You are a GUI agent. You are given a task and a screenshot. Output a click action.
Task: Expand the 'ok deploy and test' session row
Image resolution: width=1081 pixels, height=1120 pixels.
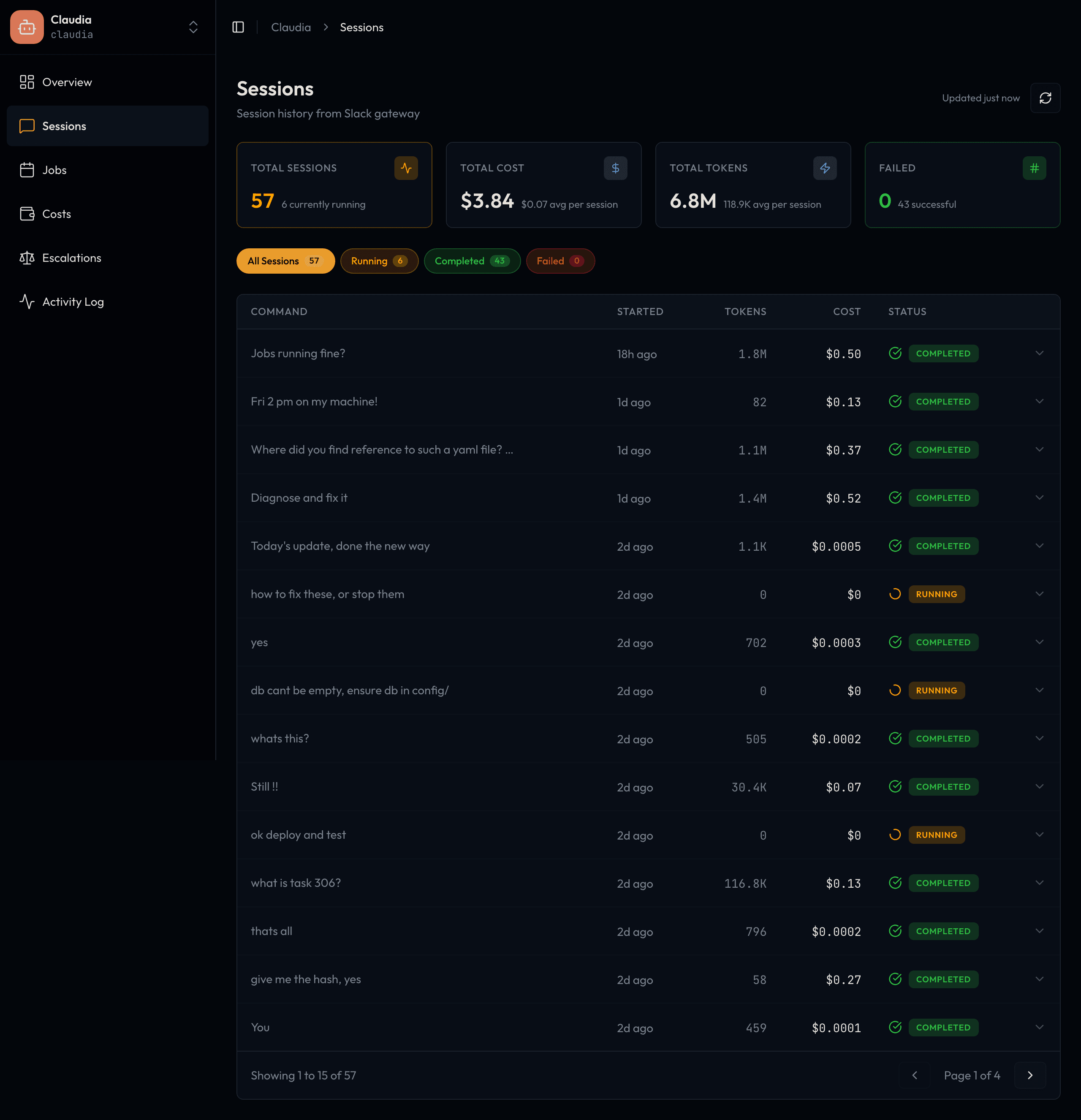coord(1040,835)
